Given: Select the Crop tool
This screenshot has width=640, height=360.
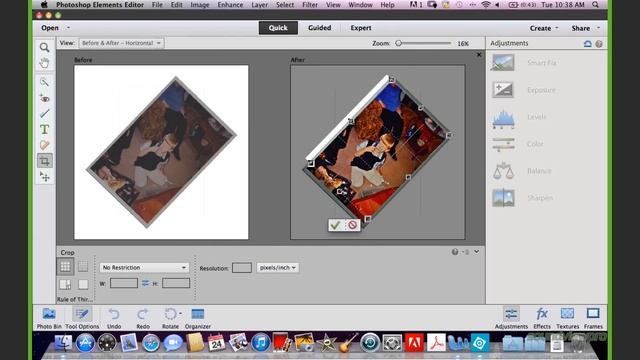Looking at the screenshot, I should (44, 161).
